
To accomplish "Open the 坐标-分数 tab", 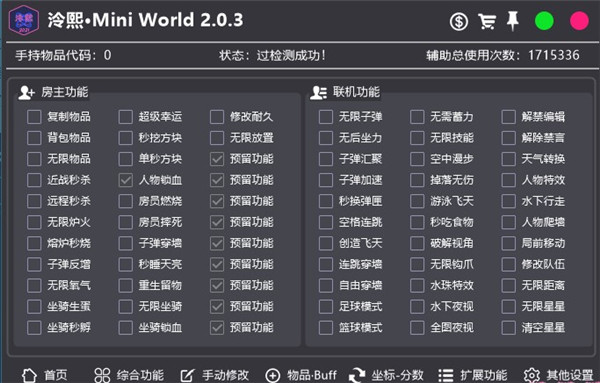I will coord(386,375).
